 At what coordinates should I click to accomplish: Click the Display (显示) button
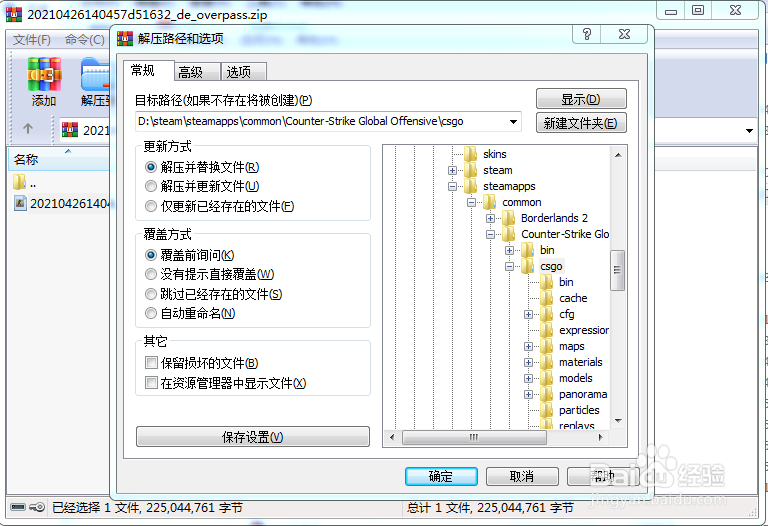point(581,99)
